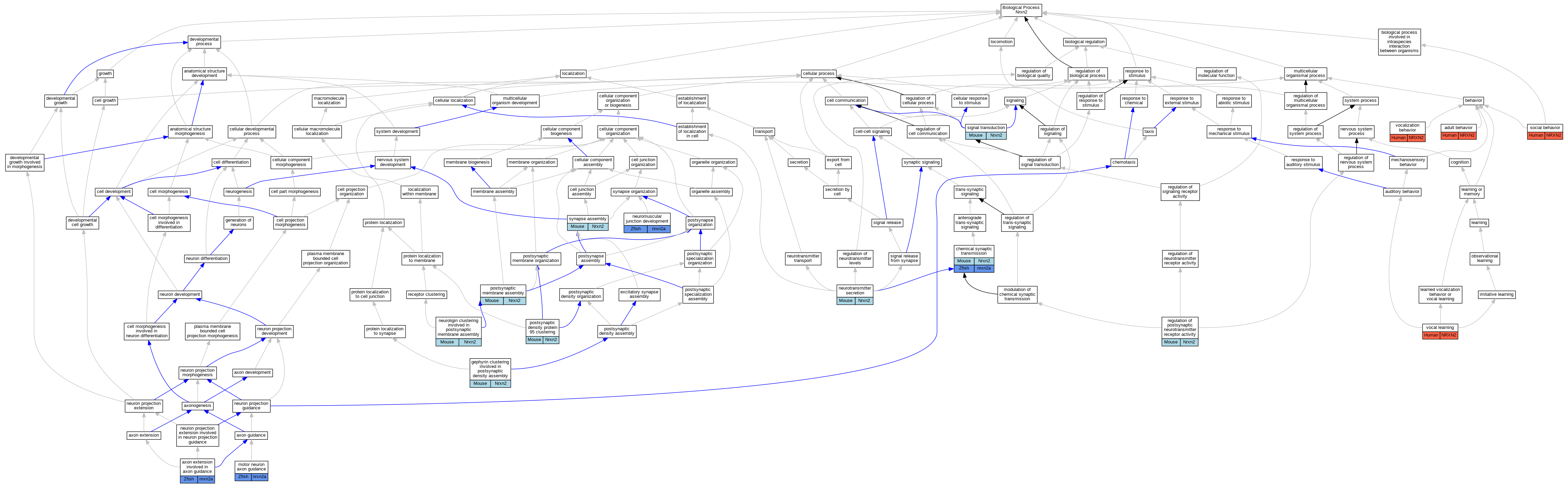Click the 'locomotion' node

[x=1001, y=42]
